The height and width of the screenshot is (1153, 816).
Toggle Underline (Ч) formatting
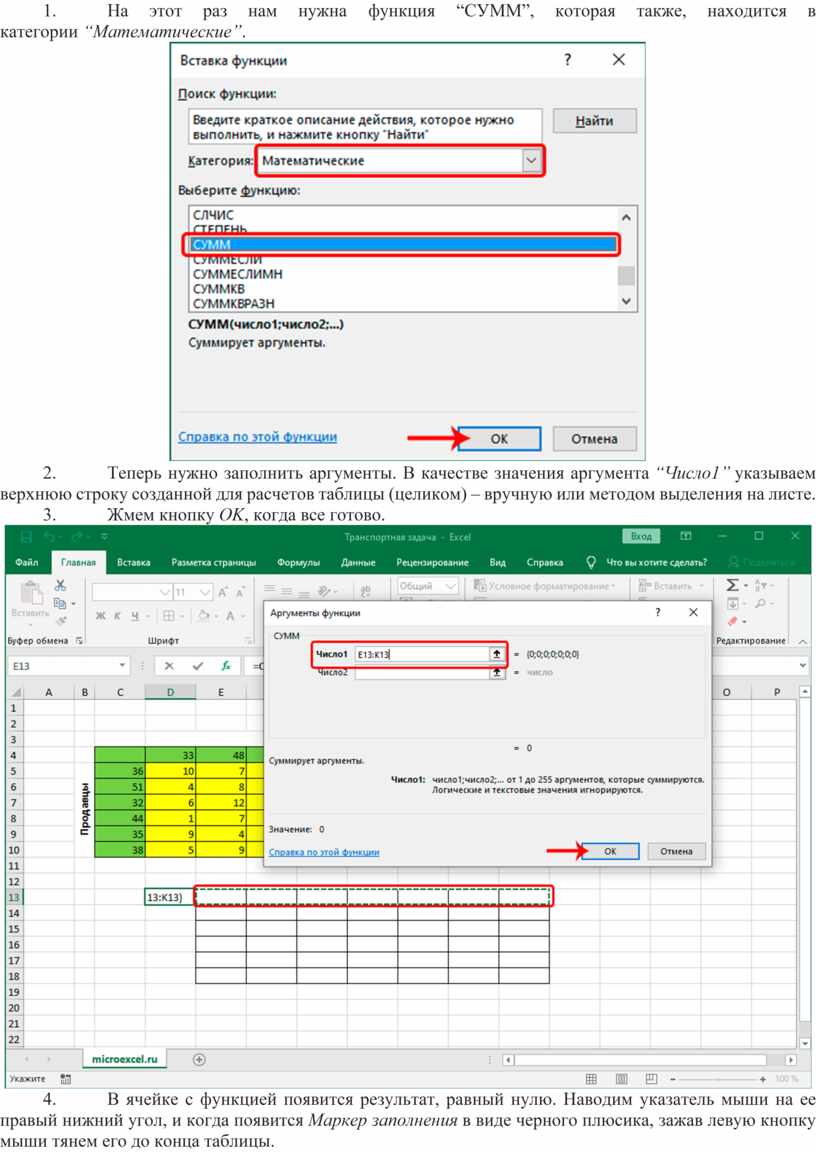click(x=135, y=615)
